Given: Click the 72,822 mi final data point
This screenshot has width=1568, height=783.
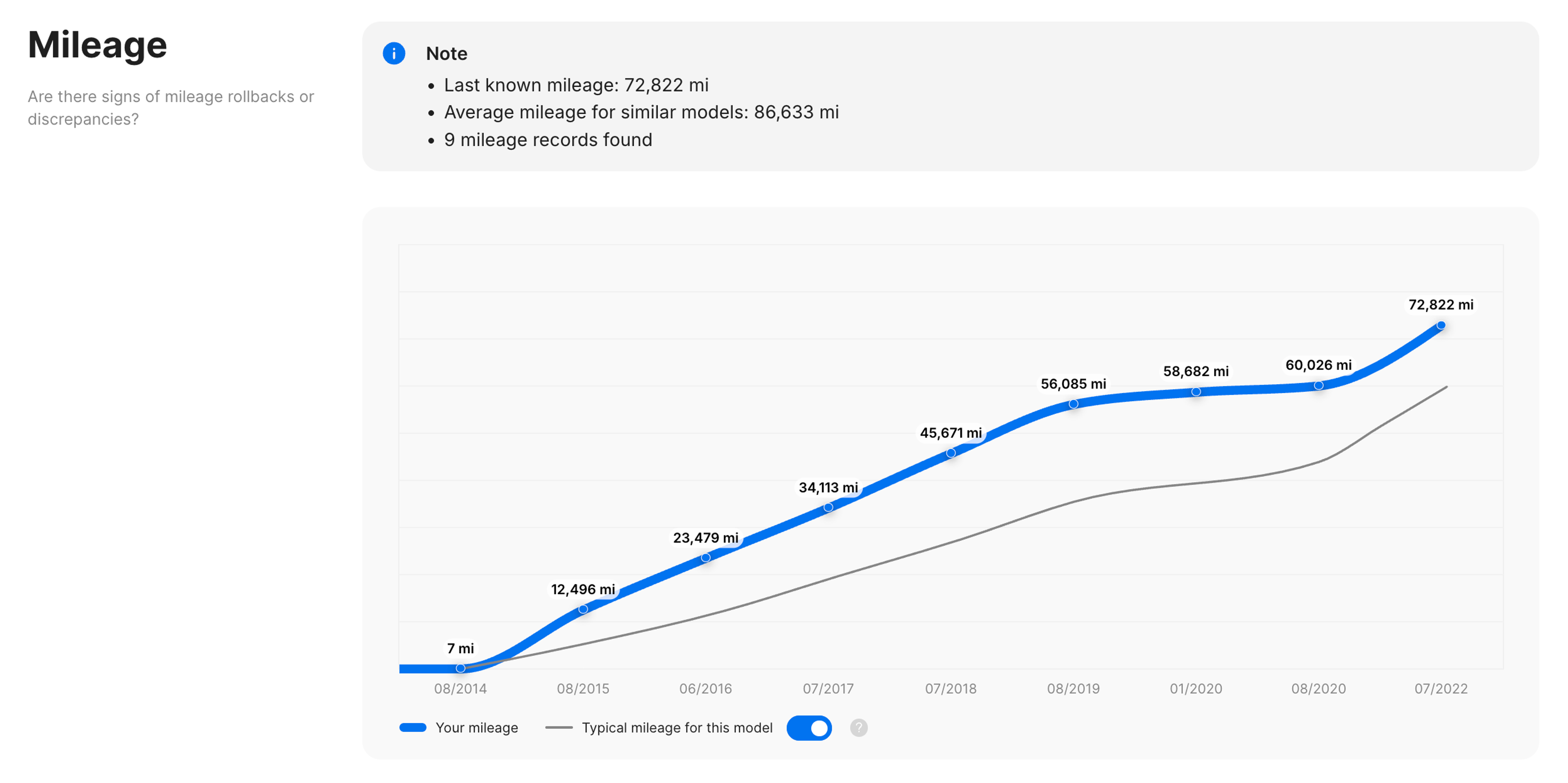Looking at the screenshot, I should [1441, 325].
